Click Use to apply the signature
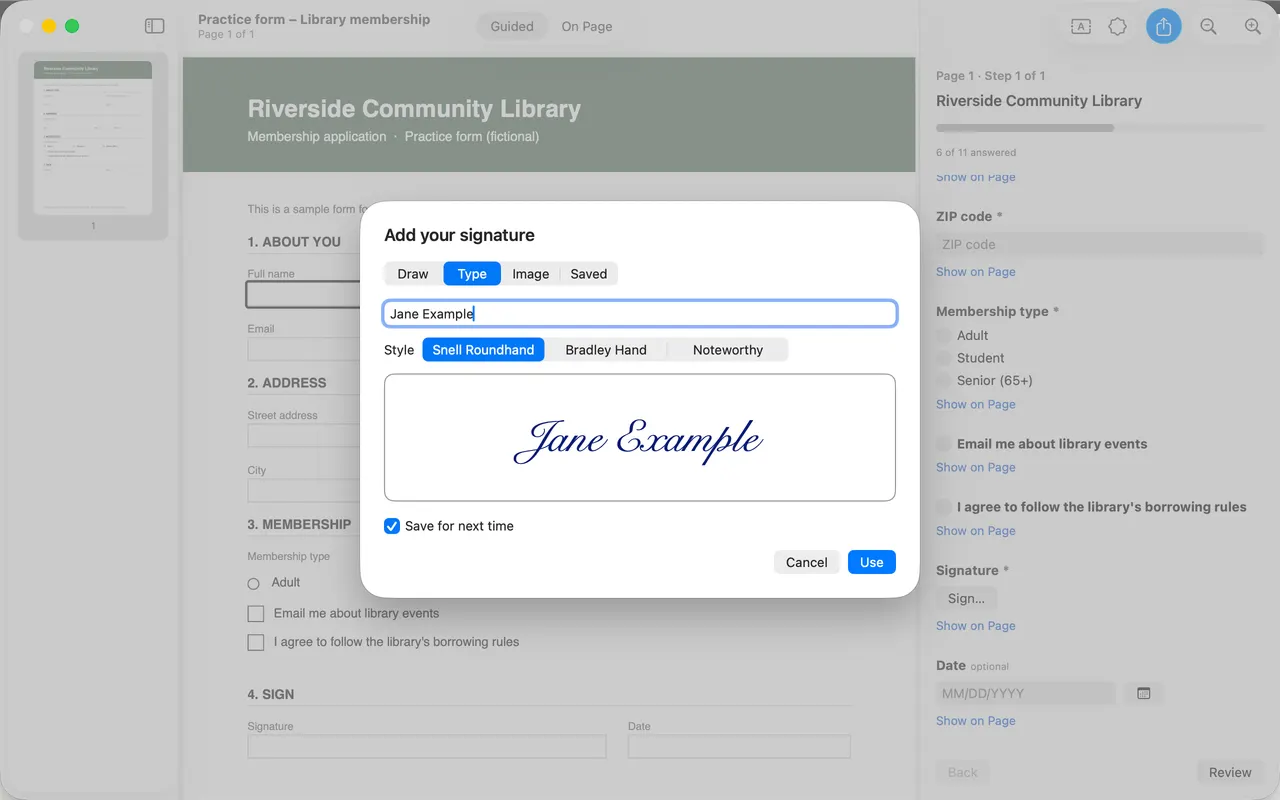This screenshot has width=1280, height=800. tap(872, 562)
